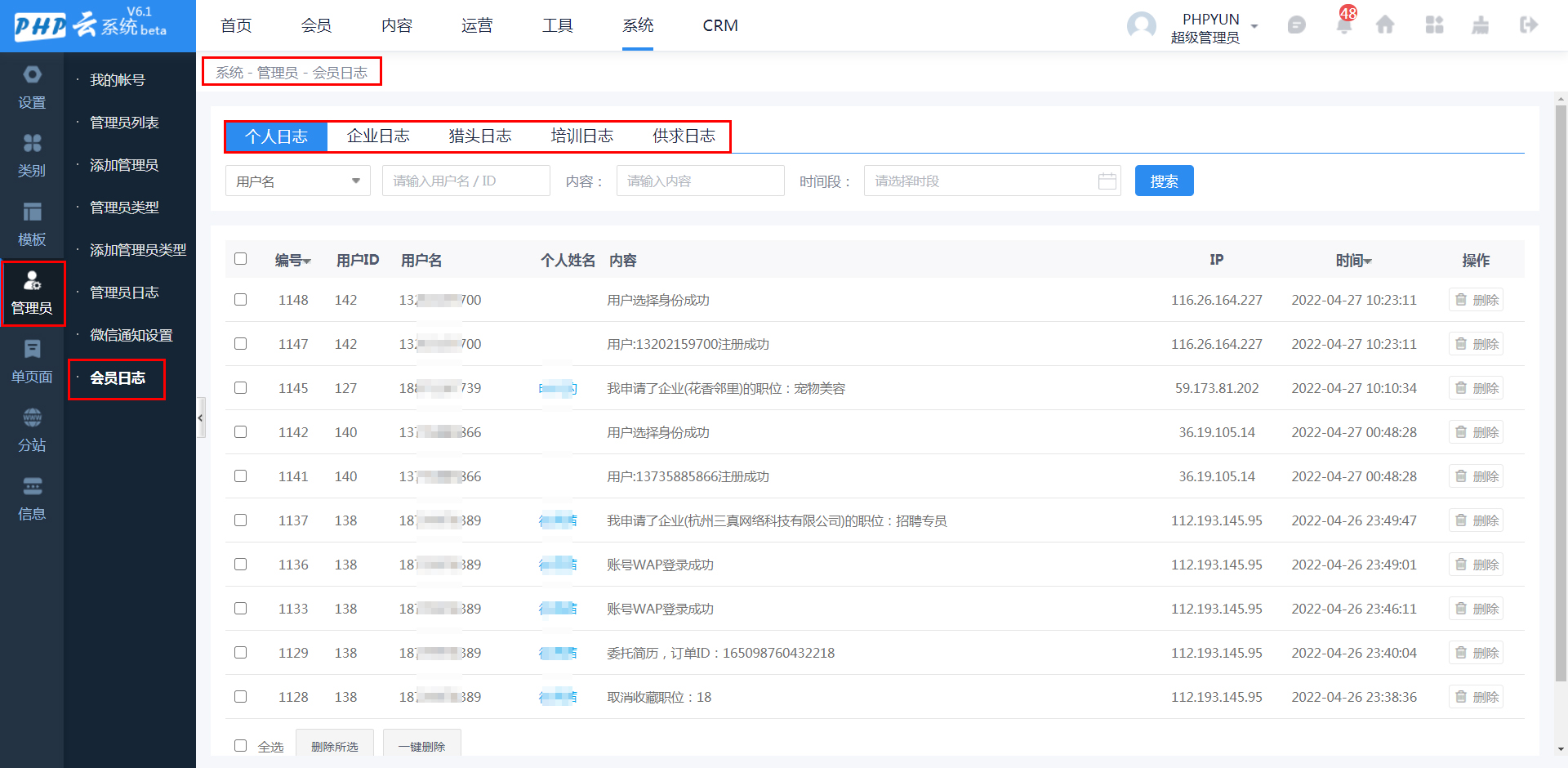This screenshot has width=1568, height=768.
Task: Open the 运营 top menu
Action: point(477,25)
